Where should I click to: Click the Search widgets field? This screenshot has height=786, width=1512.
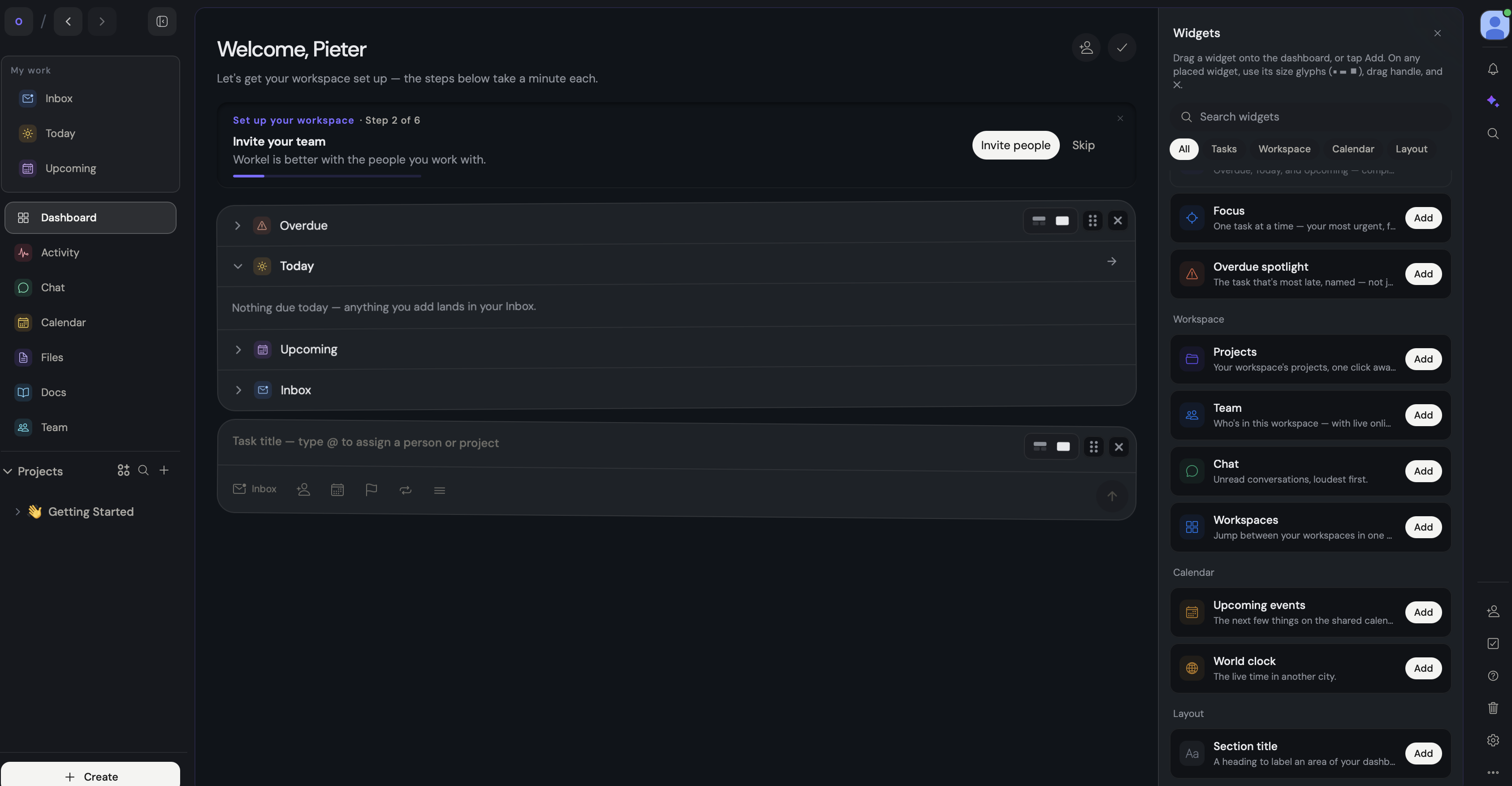[1310, 117]
